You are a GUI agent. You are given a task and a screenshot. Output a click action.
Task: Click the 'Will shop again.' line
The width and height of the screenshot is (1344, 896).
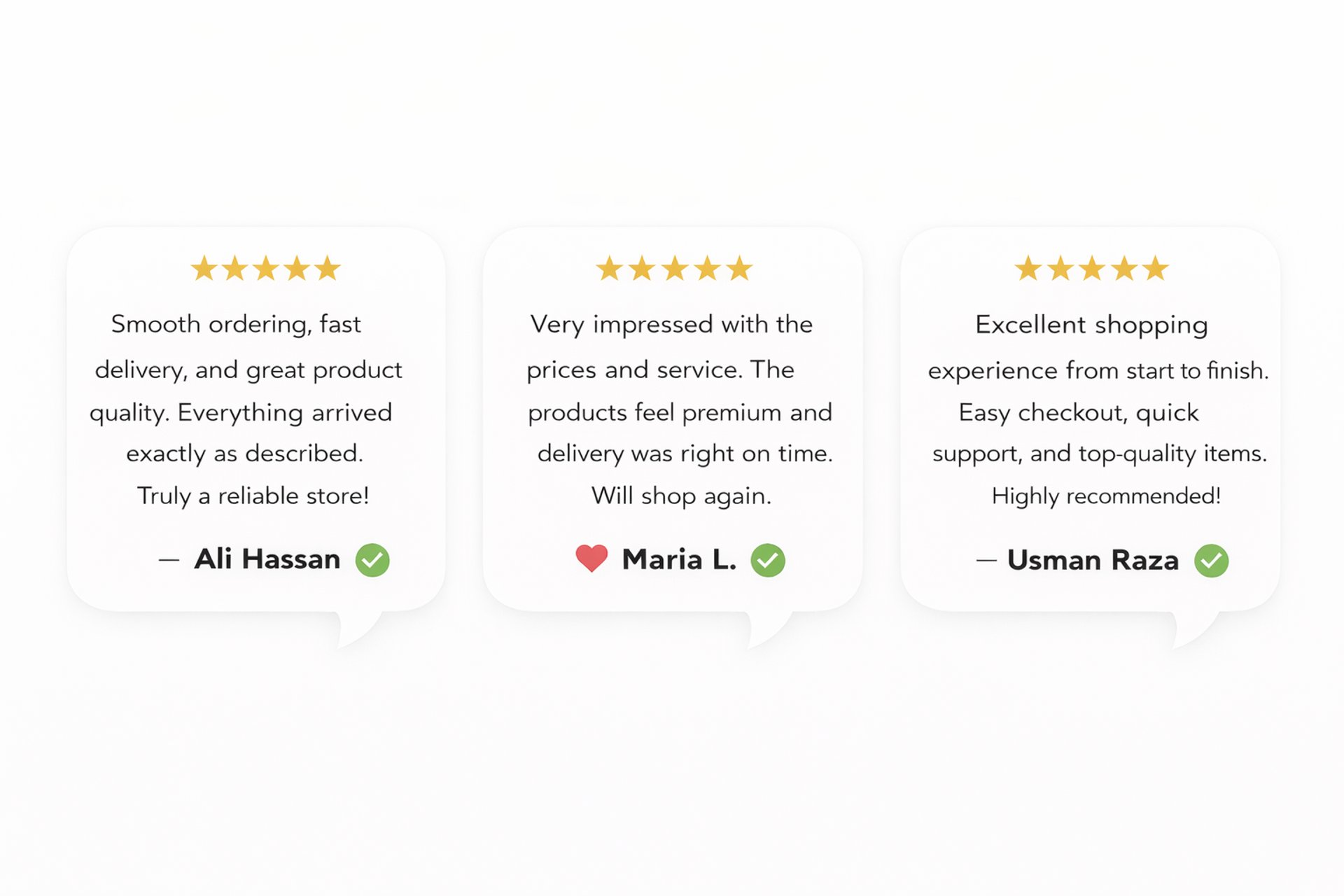click(681, 496)
